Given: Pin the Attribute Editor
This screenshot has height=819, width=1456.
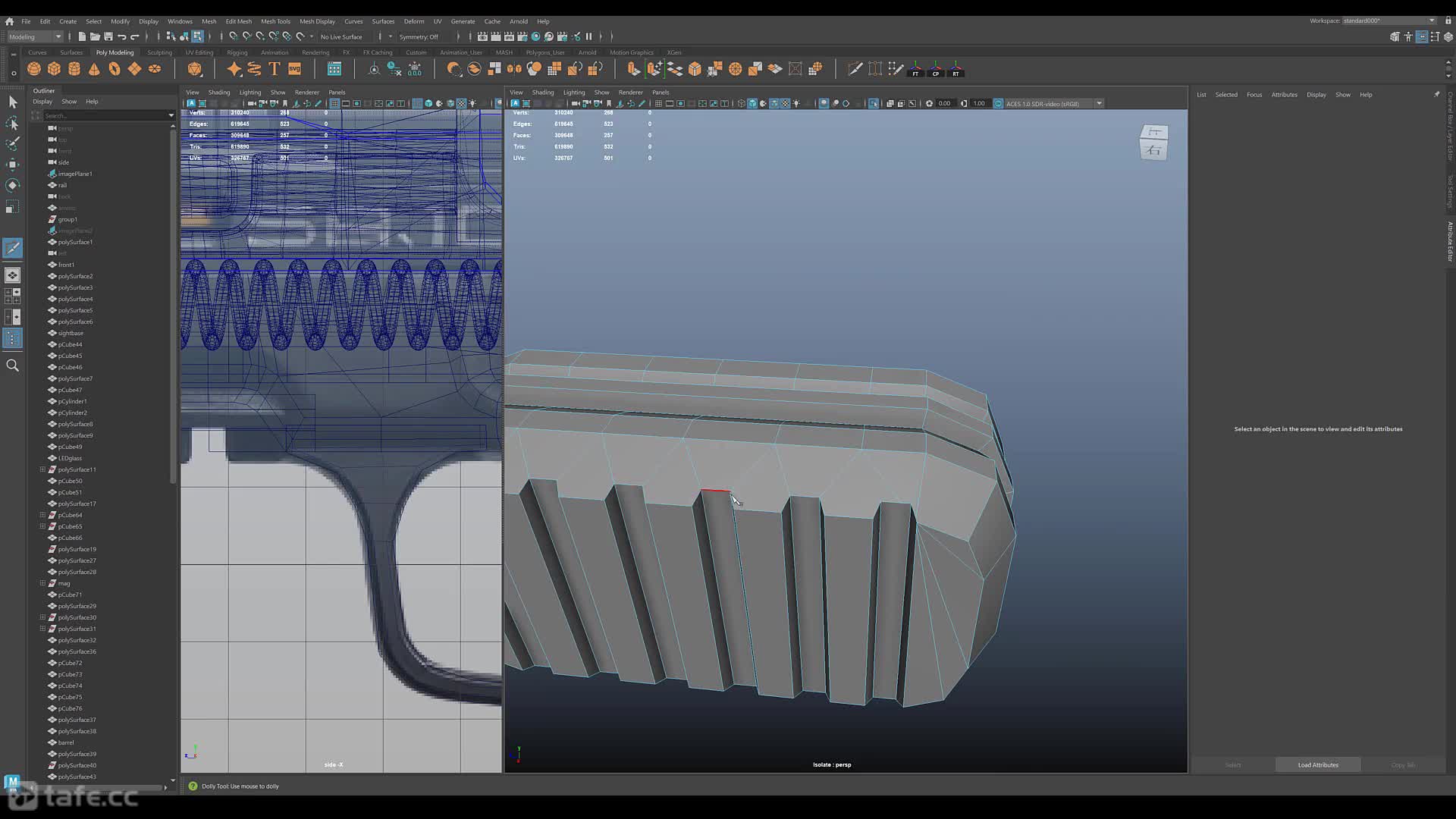Looking at the screenshot, I should coord(1436,95).
